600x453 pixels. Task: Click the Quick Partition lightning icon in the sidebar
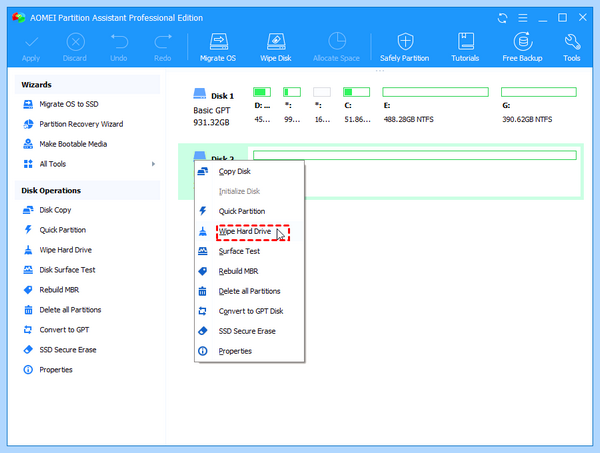pos(28,230)
